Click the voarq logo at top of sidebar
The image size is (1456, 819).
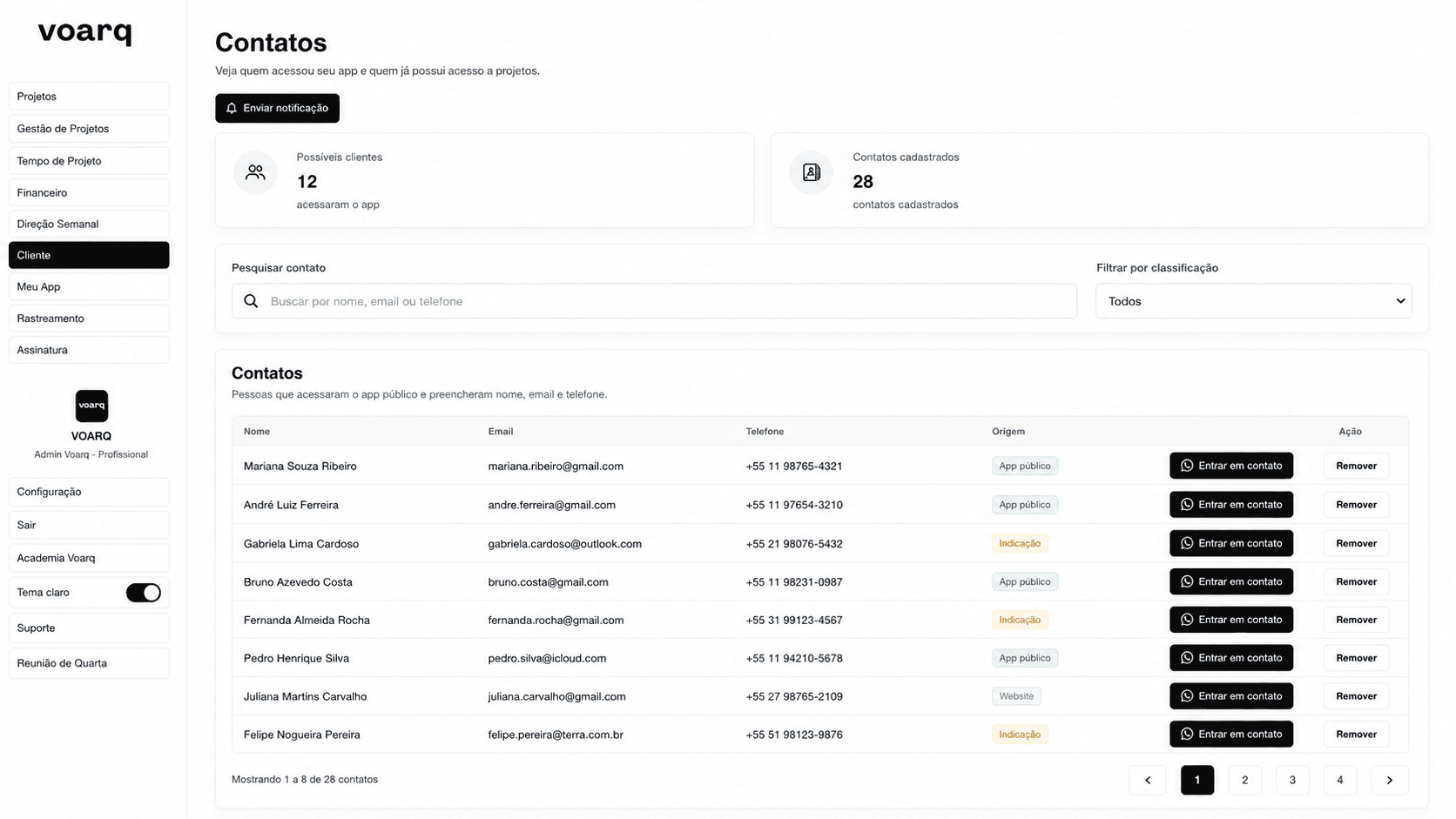coord(84,33)
